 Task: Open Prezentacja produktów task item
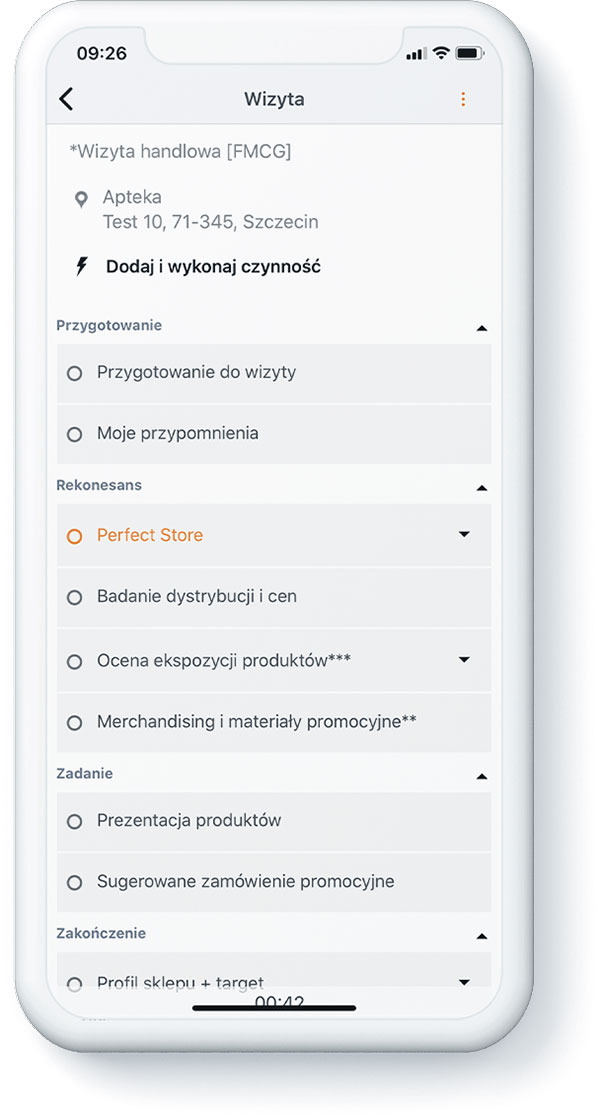[x=274, y=821]
